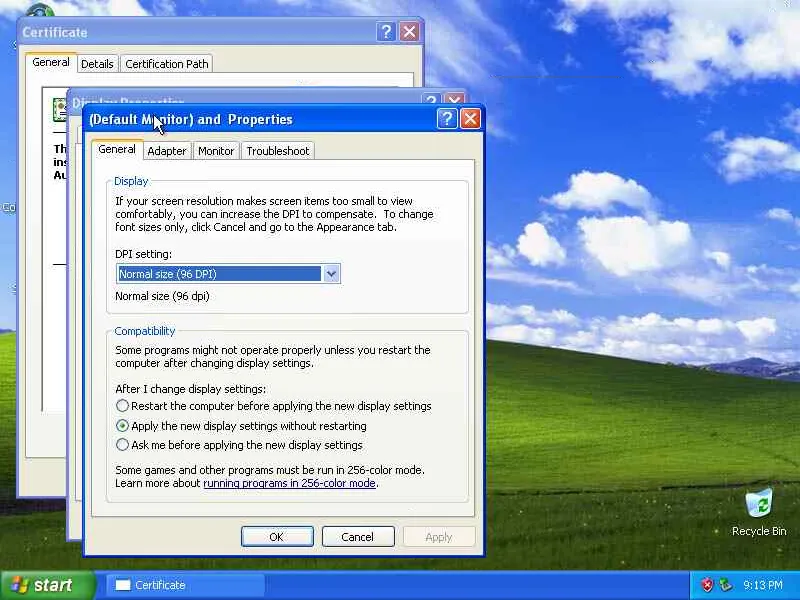Open running programs in 256-color mode link

click(x=289, y=483)
